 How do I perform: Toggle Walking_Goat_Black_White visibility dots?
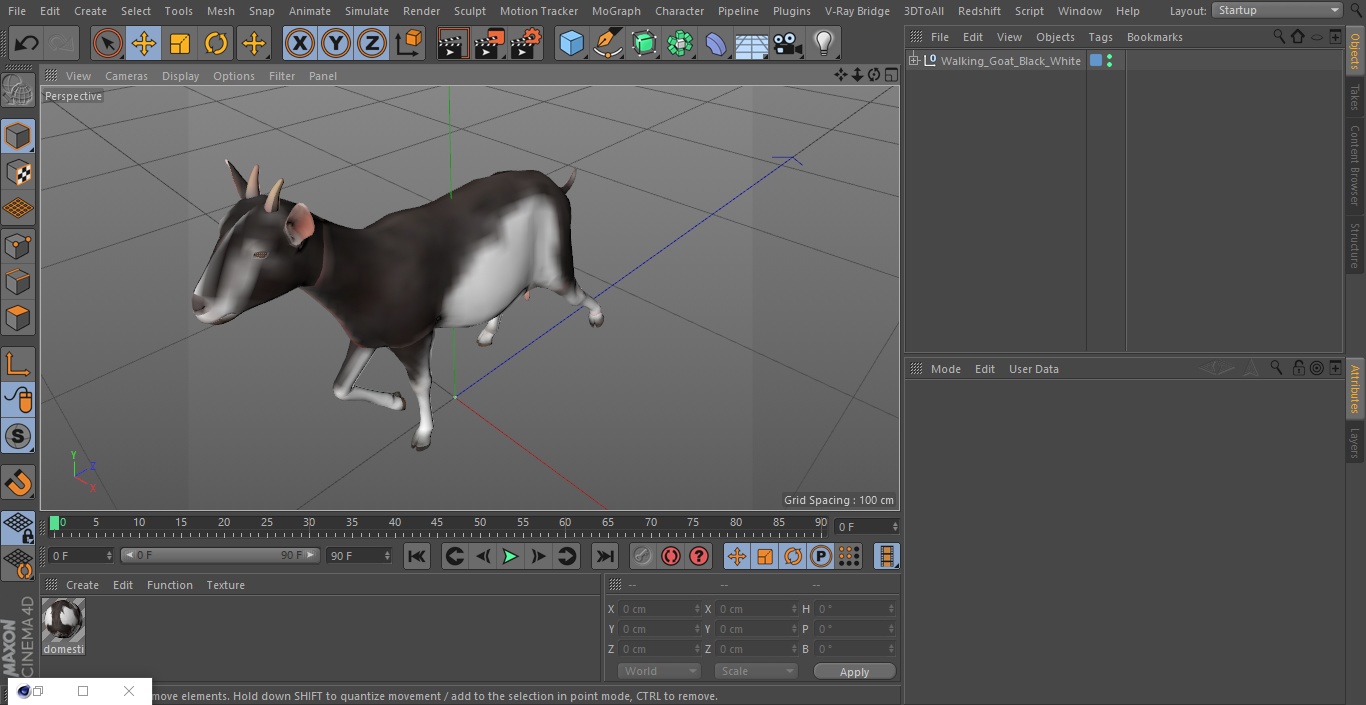[1109, 61]
